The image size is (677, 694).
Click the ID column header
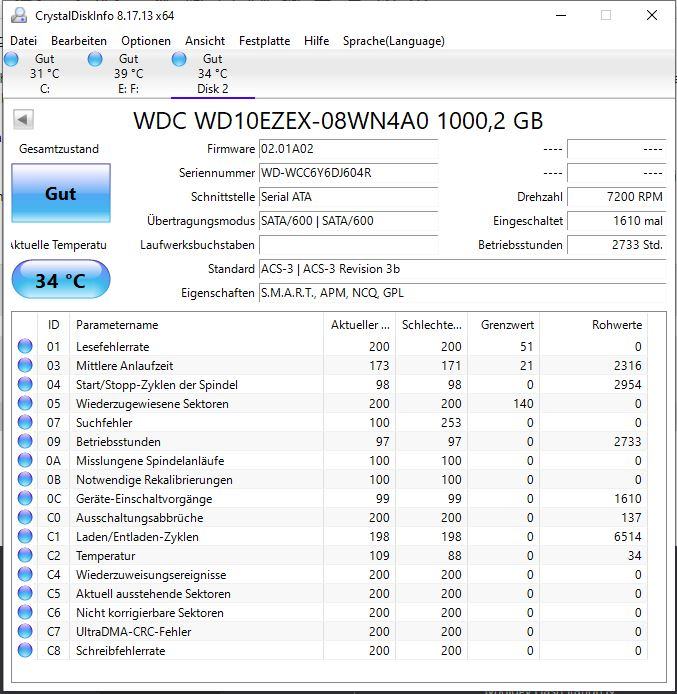point(54,325)
